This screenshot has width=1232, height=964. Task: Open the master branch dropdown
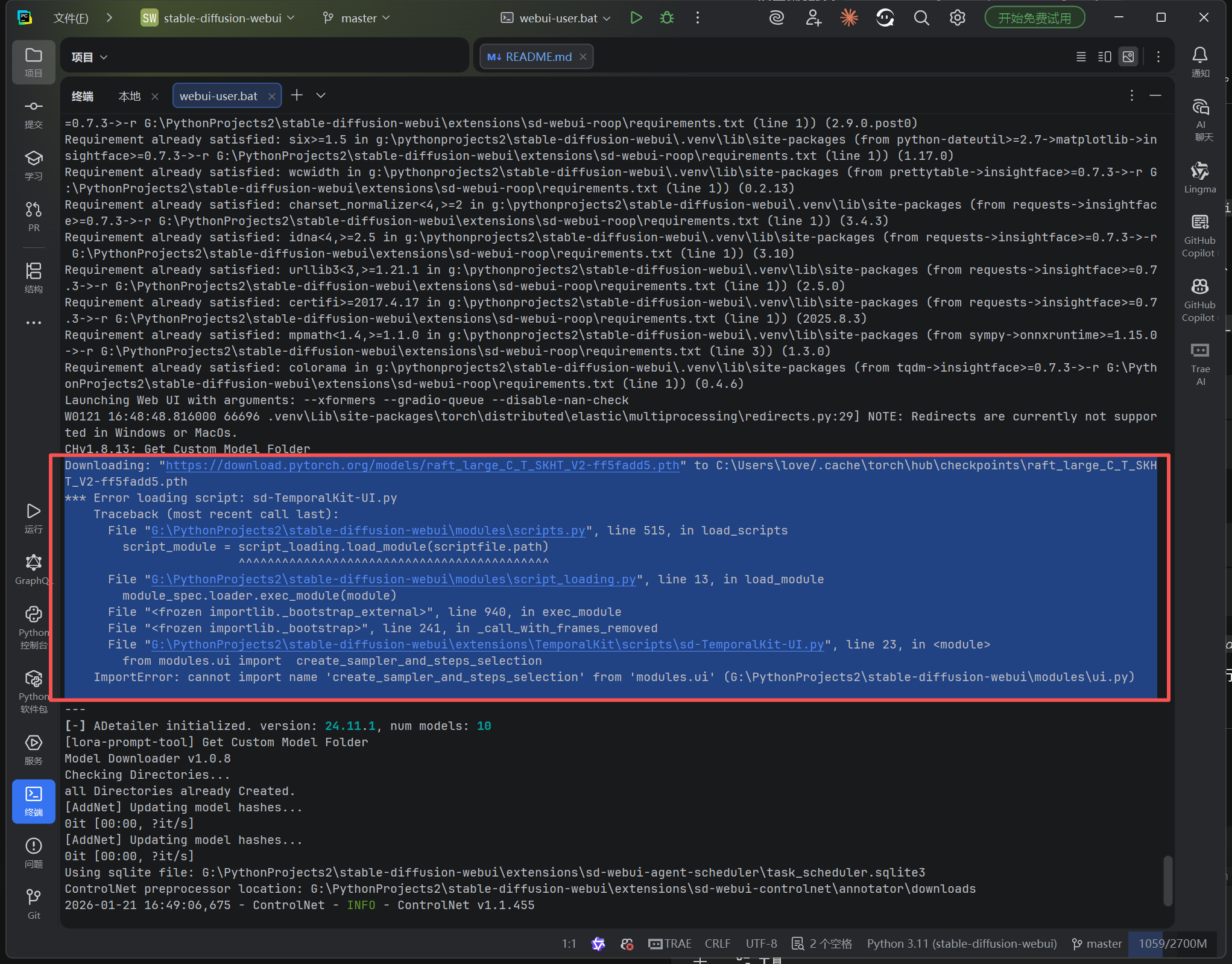tap(357, 18)
